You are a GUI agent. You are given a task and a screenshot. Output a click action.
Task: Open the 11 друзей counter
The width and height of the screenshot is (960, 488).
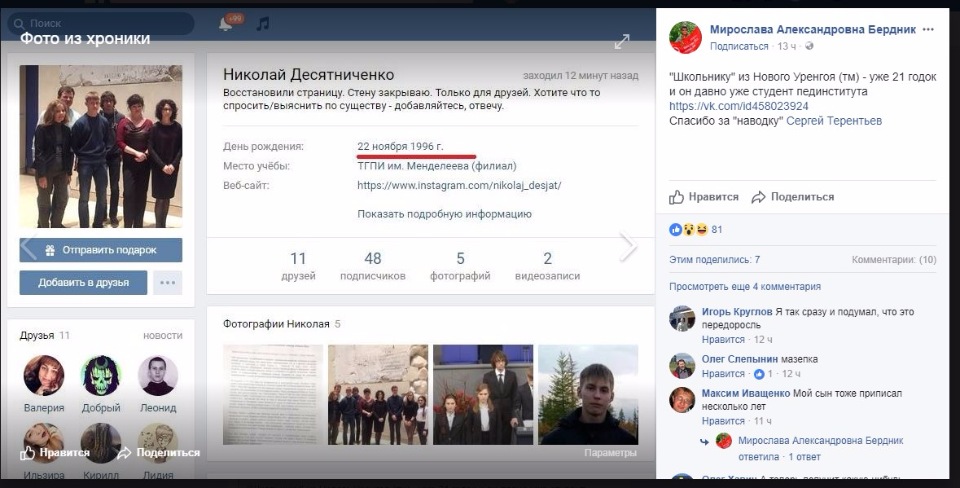click(x=298, y=266)
